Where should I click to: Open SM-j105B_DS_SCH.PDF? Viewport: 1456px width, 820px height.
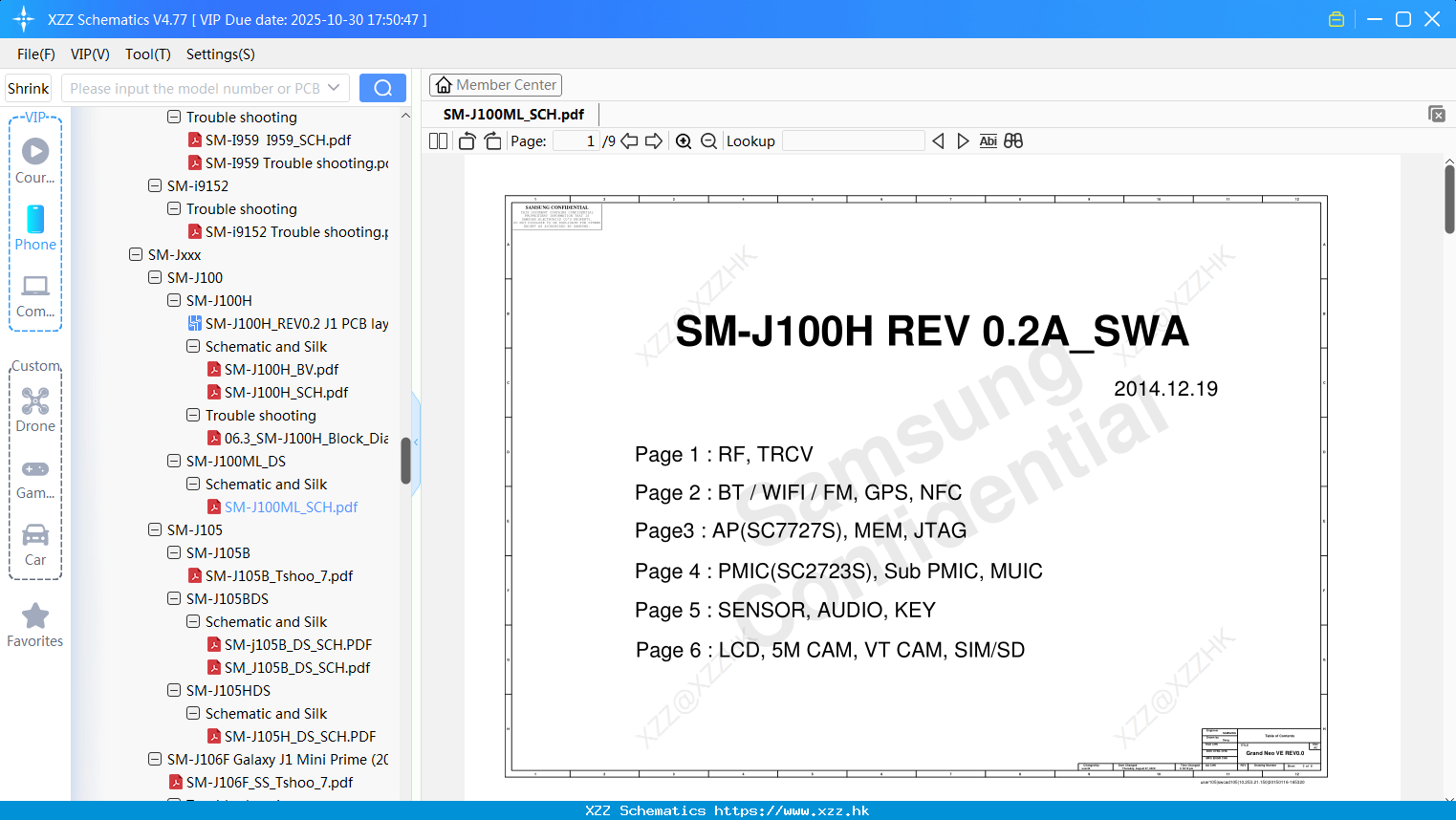click(x=289, y=644)
